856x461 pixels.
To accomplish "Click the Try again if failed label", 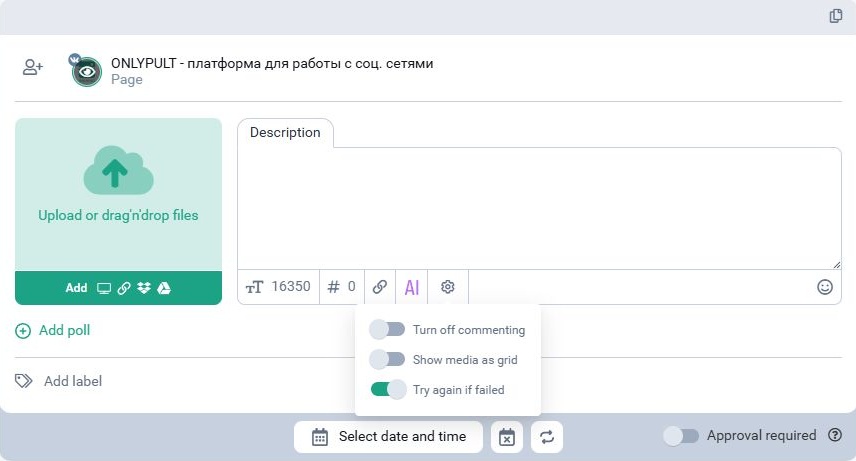I will click(459, 390).
